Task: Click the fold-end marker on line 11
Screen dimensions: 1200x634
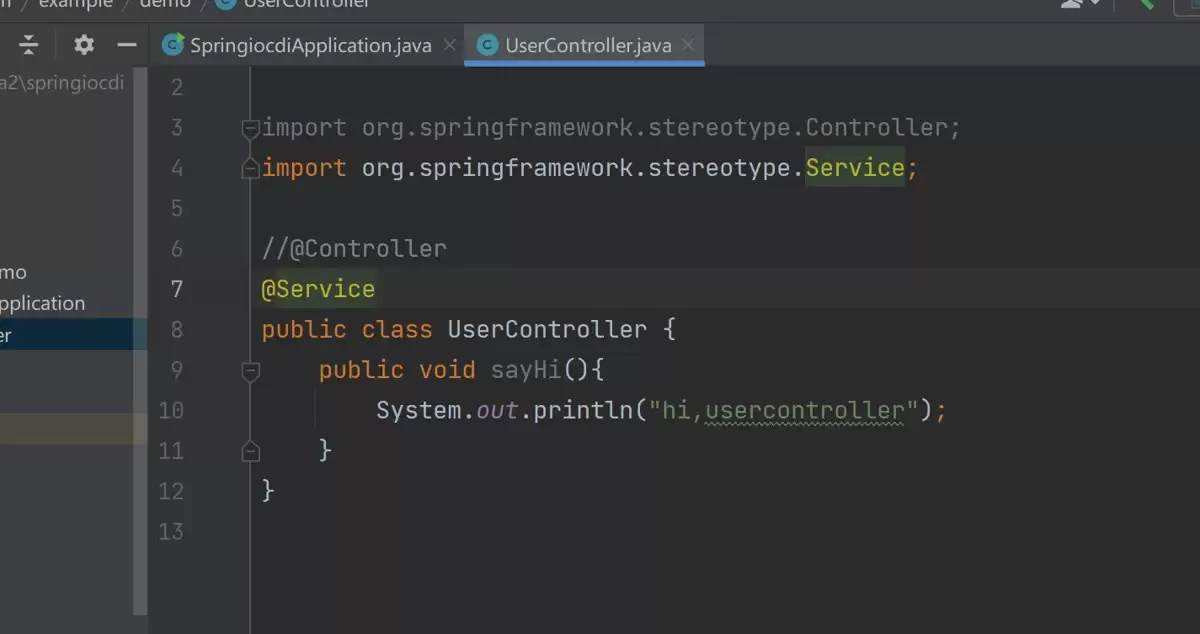Action: tap(250, 451)
